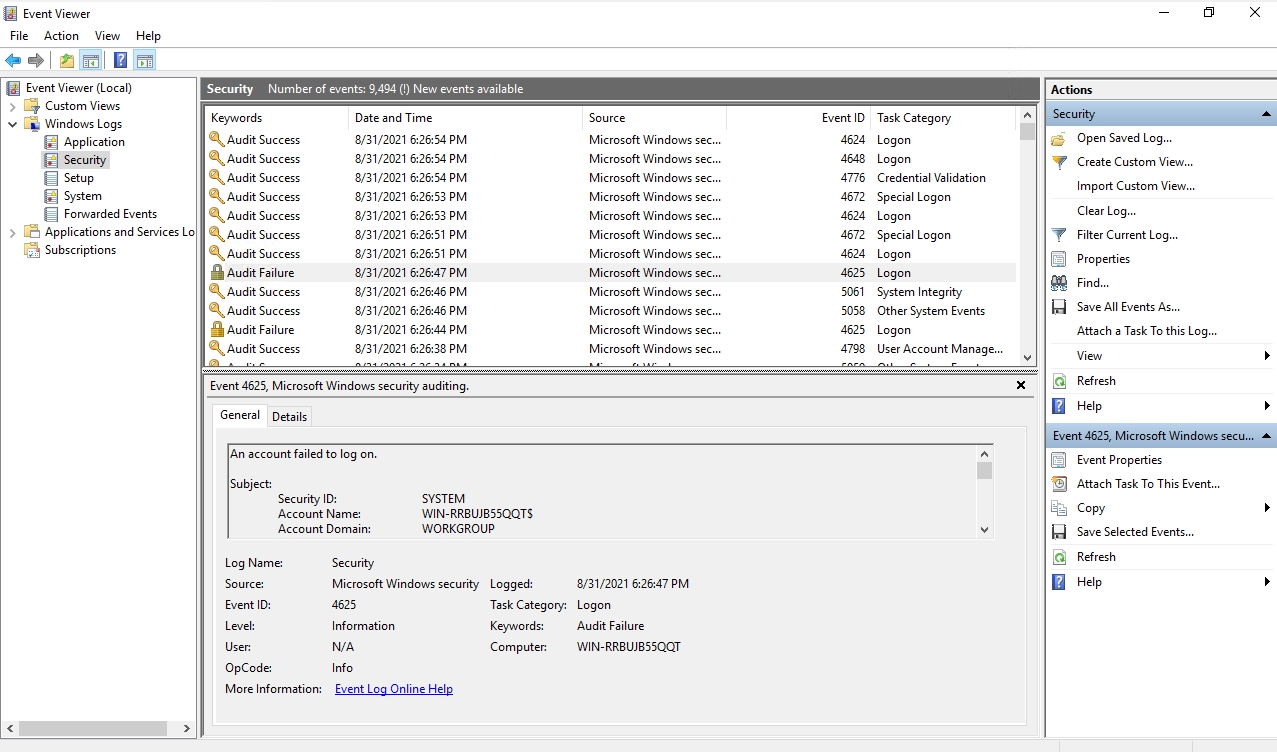Click the blue Help question mark toolbar icon
Screen dimensions: 1277x752
pyautogui.click(x=120, y=60)
